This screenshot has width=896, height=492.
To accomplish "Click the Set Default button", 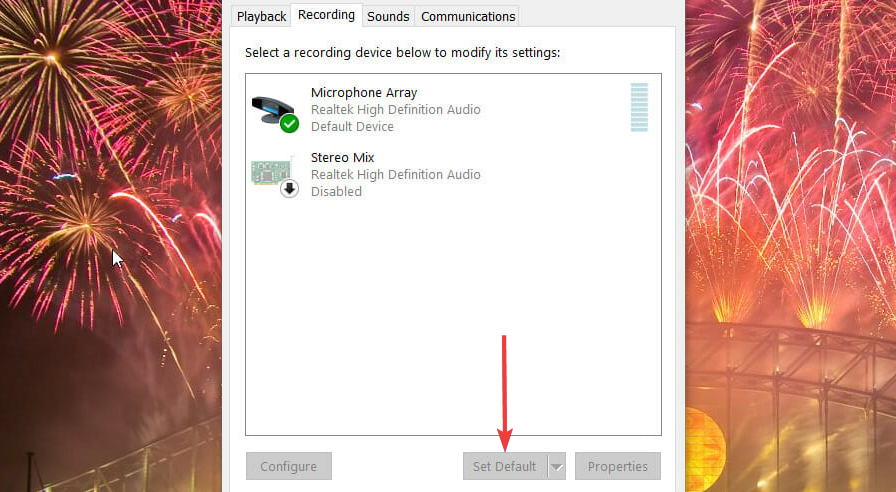I will (x=505, y=466).
